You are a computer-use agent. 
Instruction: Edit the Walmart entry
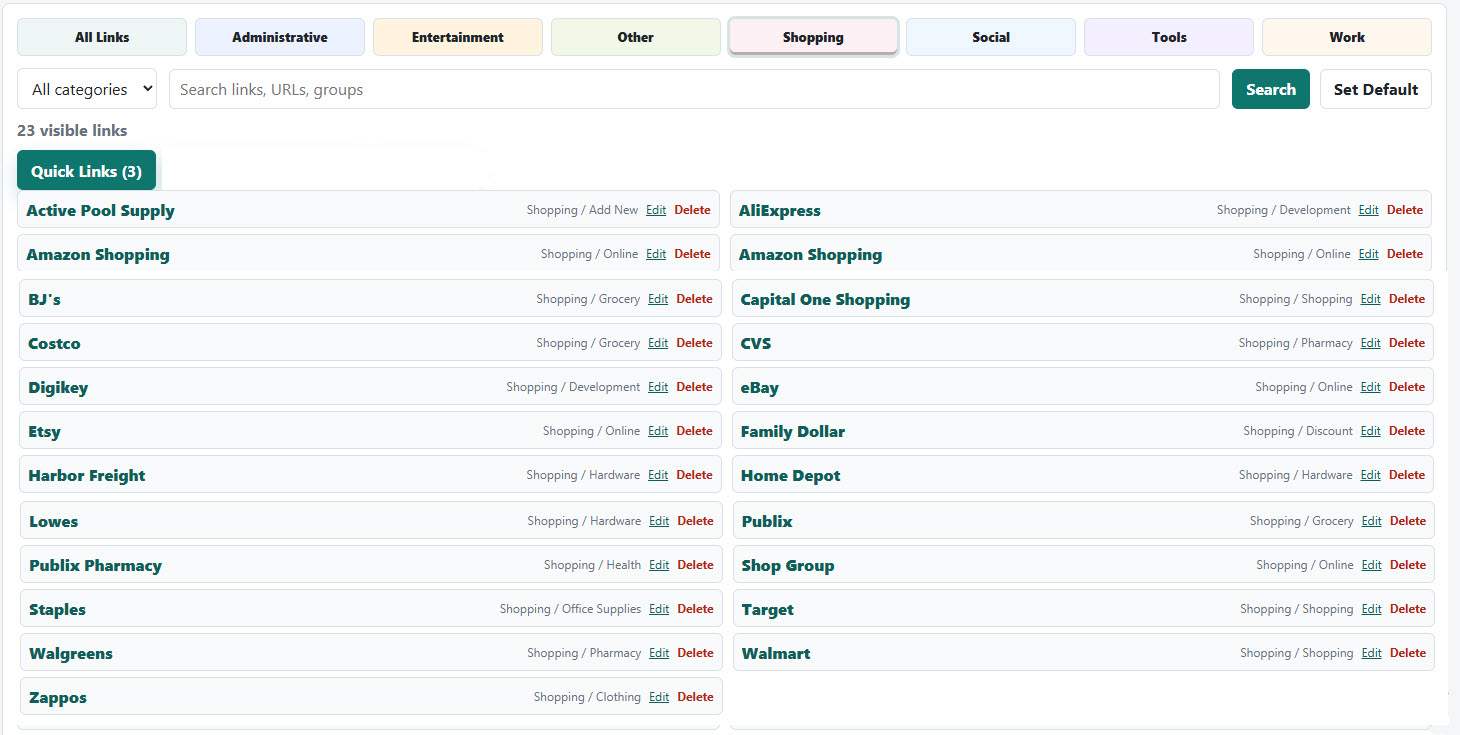1372,653
